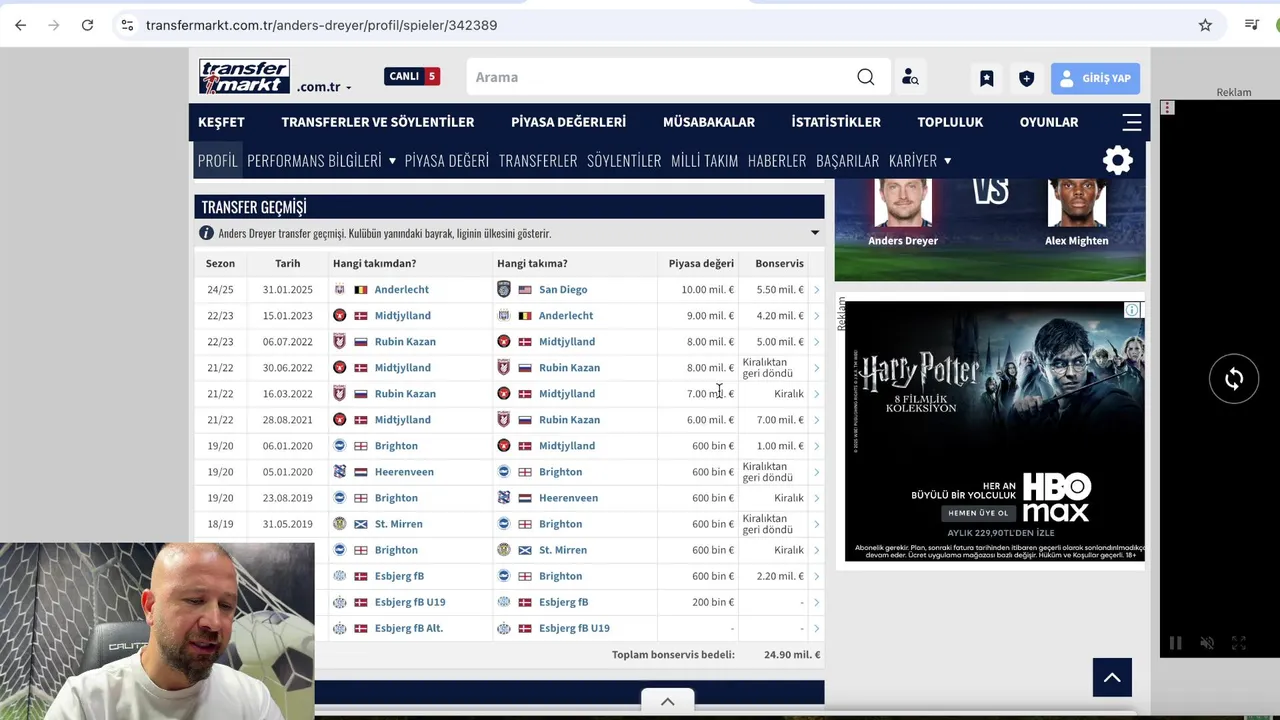1280x720 pixels.
Task: Click the CANLI 5 live button
Action: (412, 76)
